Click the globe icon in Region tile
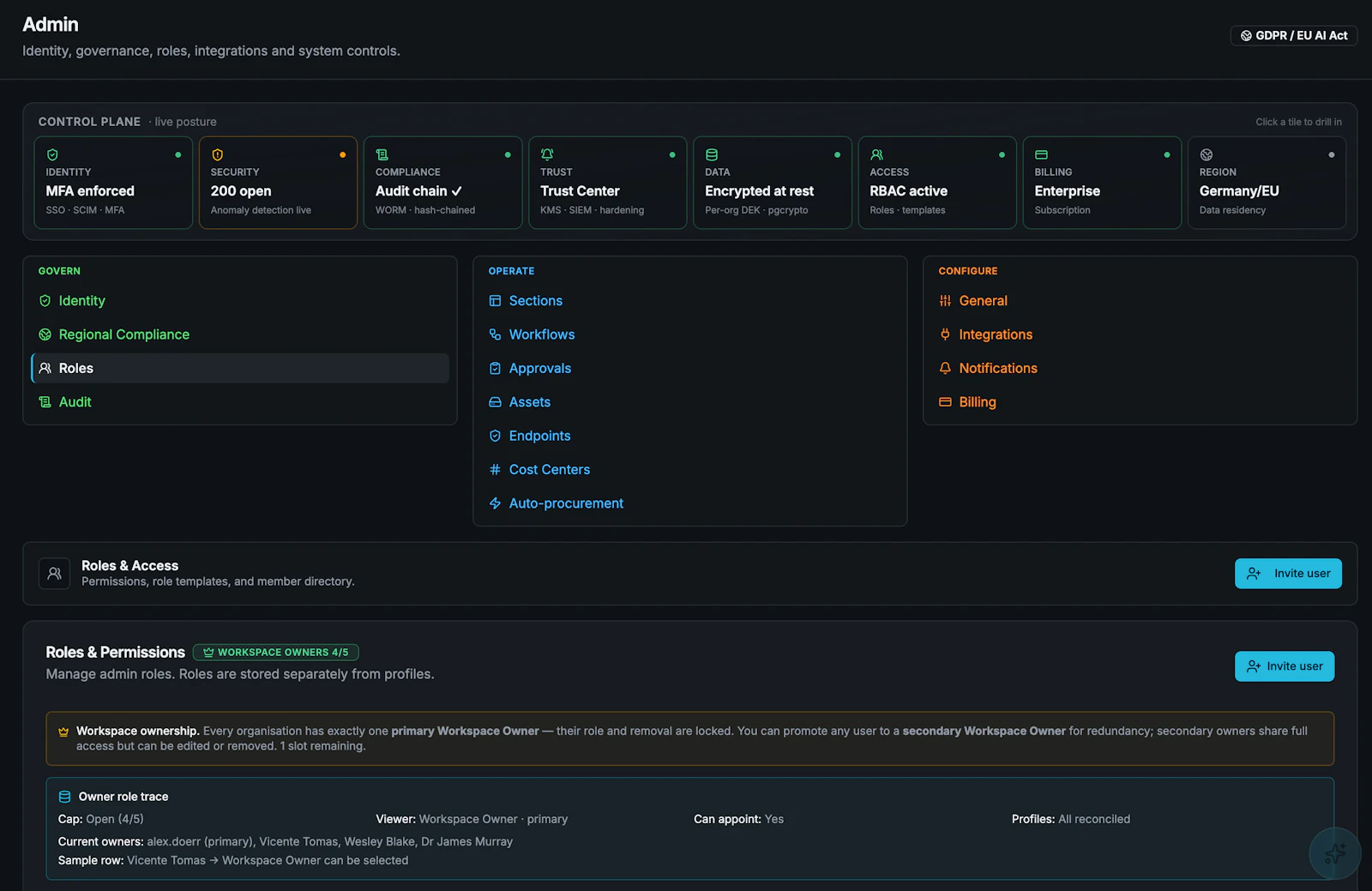The width and height of the screenshot is (1372, 891). (x=1207, y=155)
